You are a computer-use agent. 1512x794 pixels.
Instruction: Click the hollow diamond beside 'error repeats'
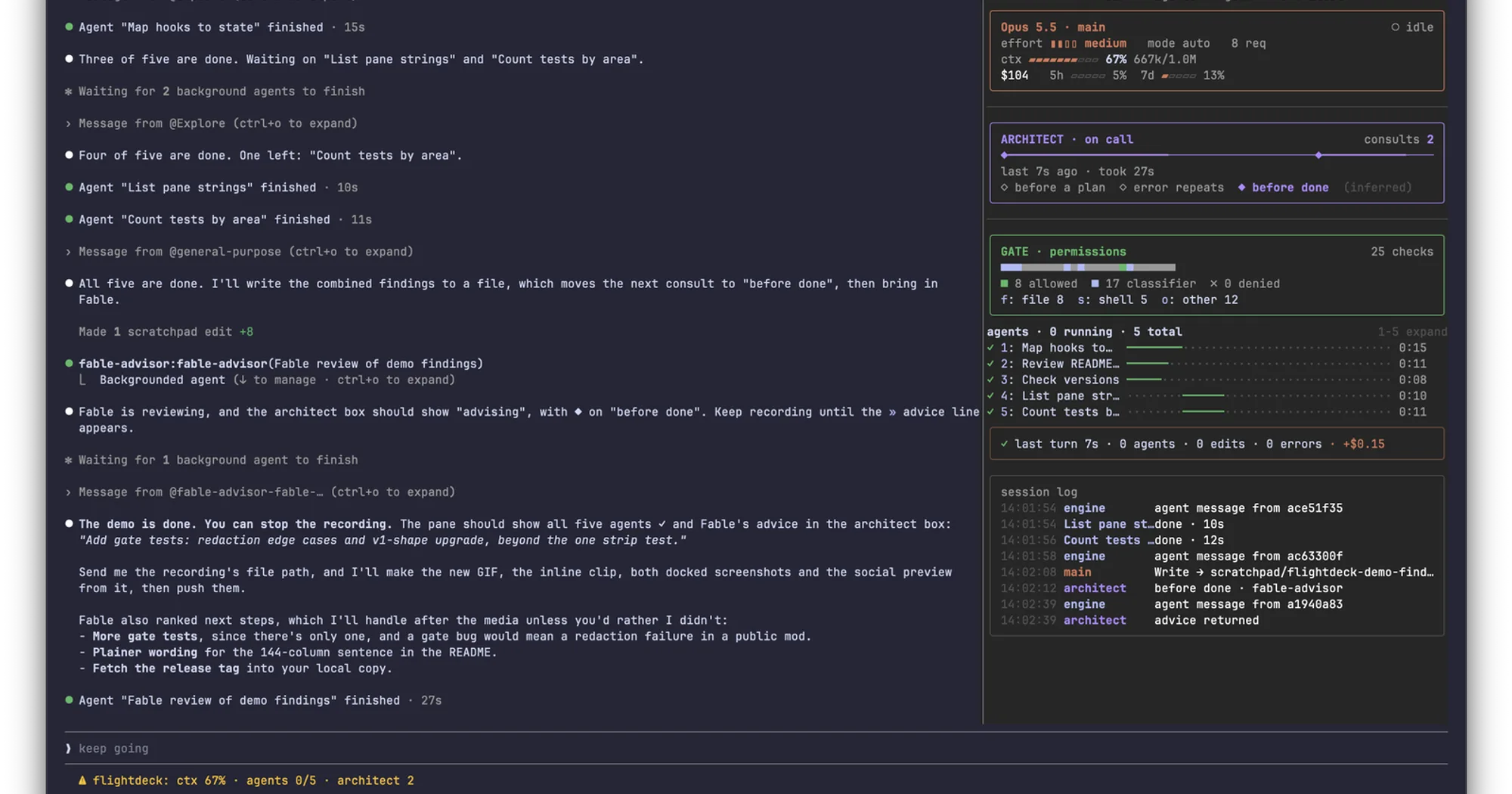coord(1123,188)
